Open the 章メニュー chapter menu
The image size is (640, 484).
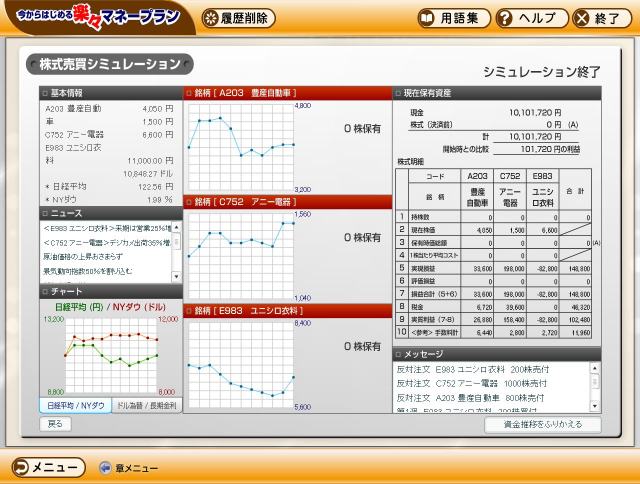pos(129,468)
